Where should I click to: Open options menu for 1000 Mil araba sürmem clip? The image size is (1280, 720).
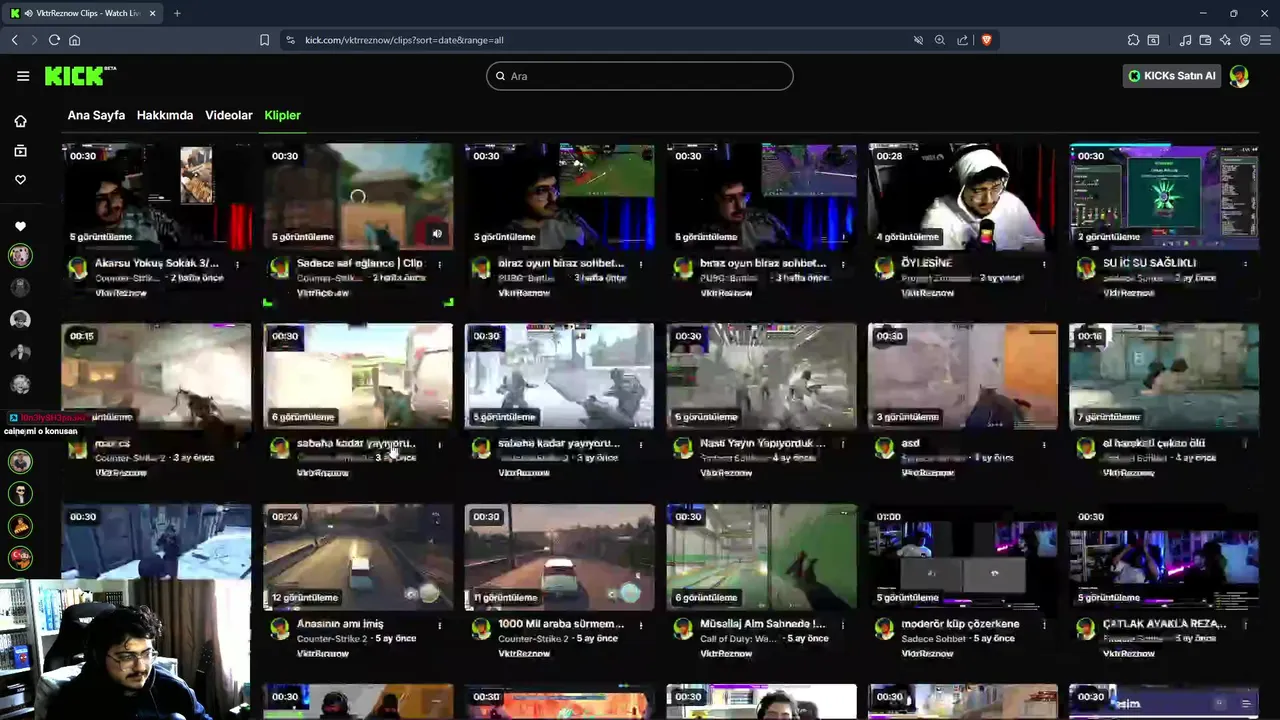641,625
